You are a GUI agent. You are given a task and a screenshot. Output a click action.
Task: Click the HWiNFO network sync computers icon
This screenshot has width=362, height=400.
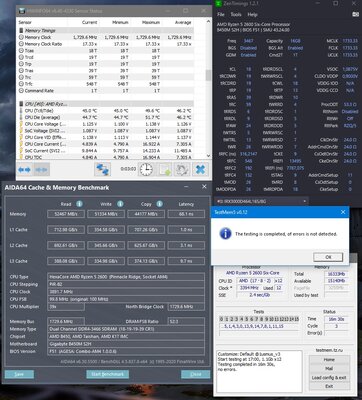pos(103,170)
